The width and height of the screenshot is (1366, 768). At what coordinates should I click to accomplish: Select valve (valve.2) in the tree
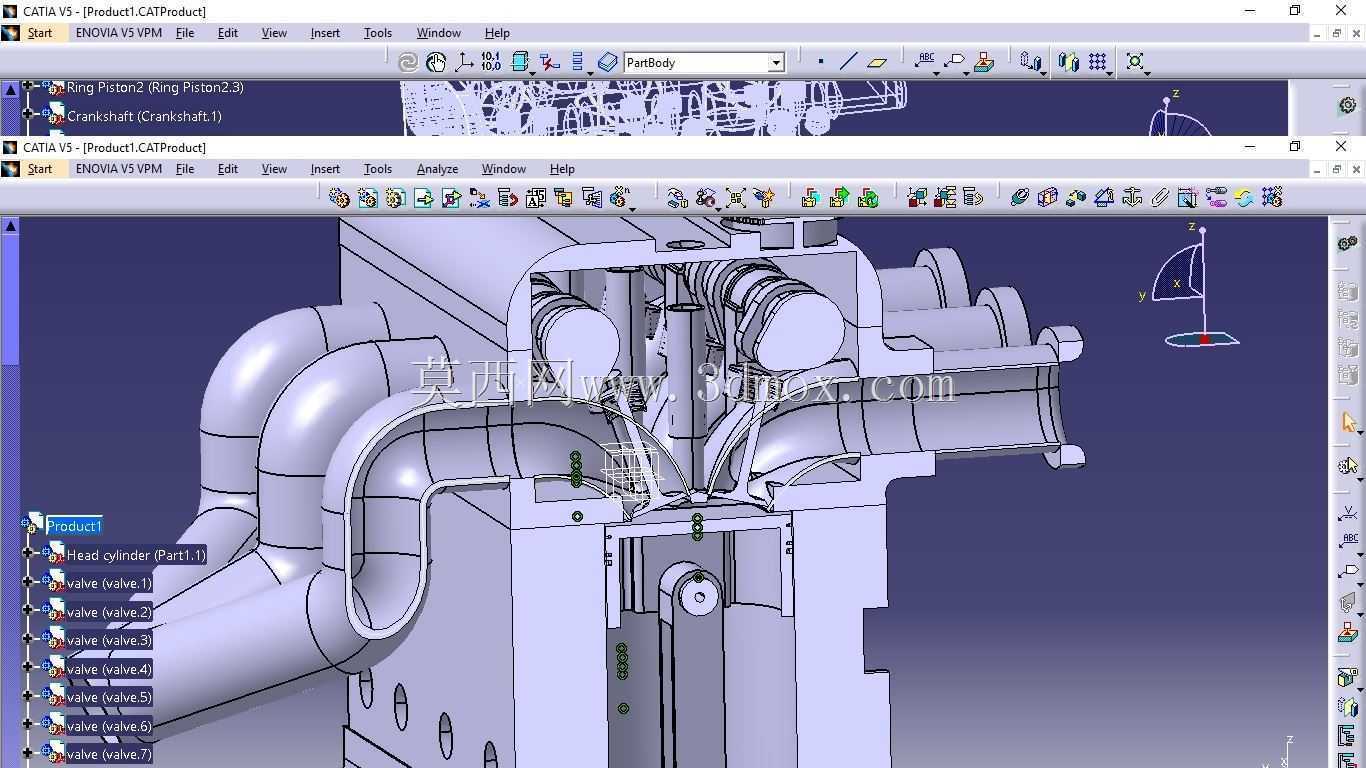point(109,612)
